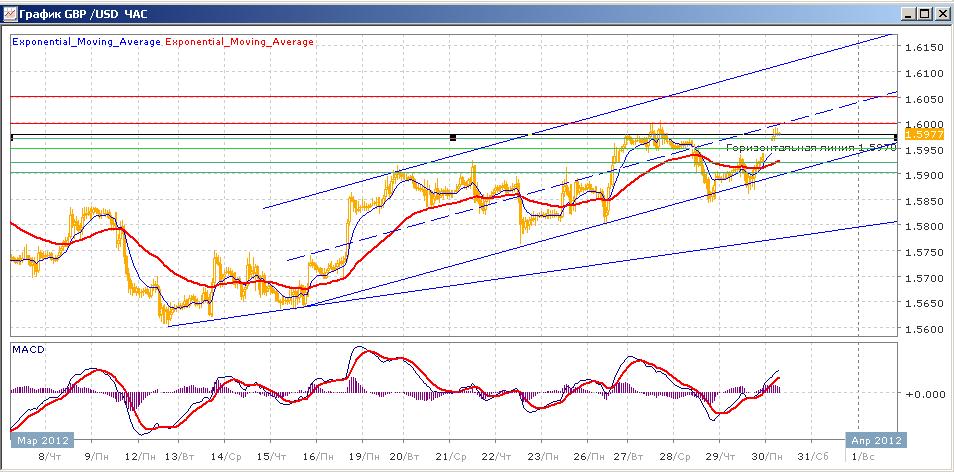Click the '30/Пн' date label

[x=768, y=456]
